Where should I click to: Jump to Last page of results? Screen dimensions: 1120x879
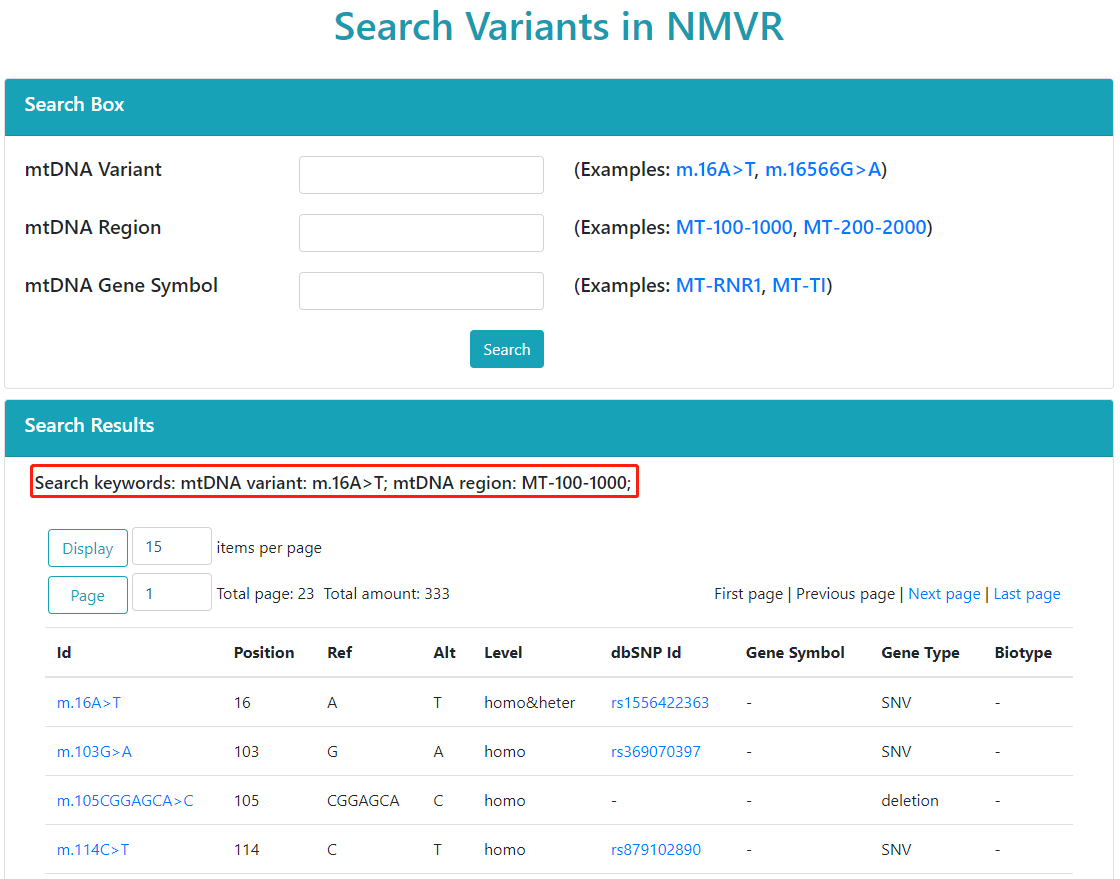[1027, 594]
